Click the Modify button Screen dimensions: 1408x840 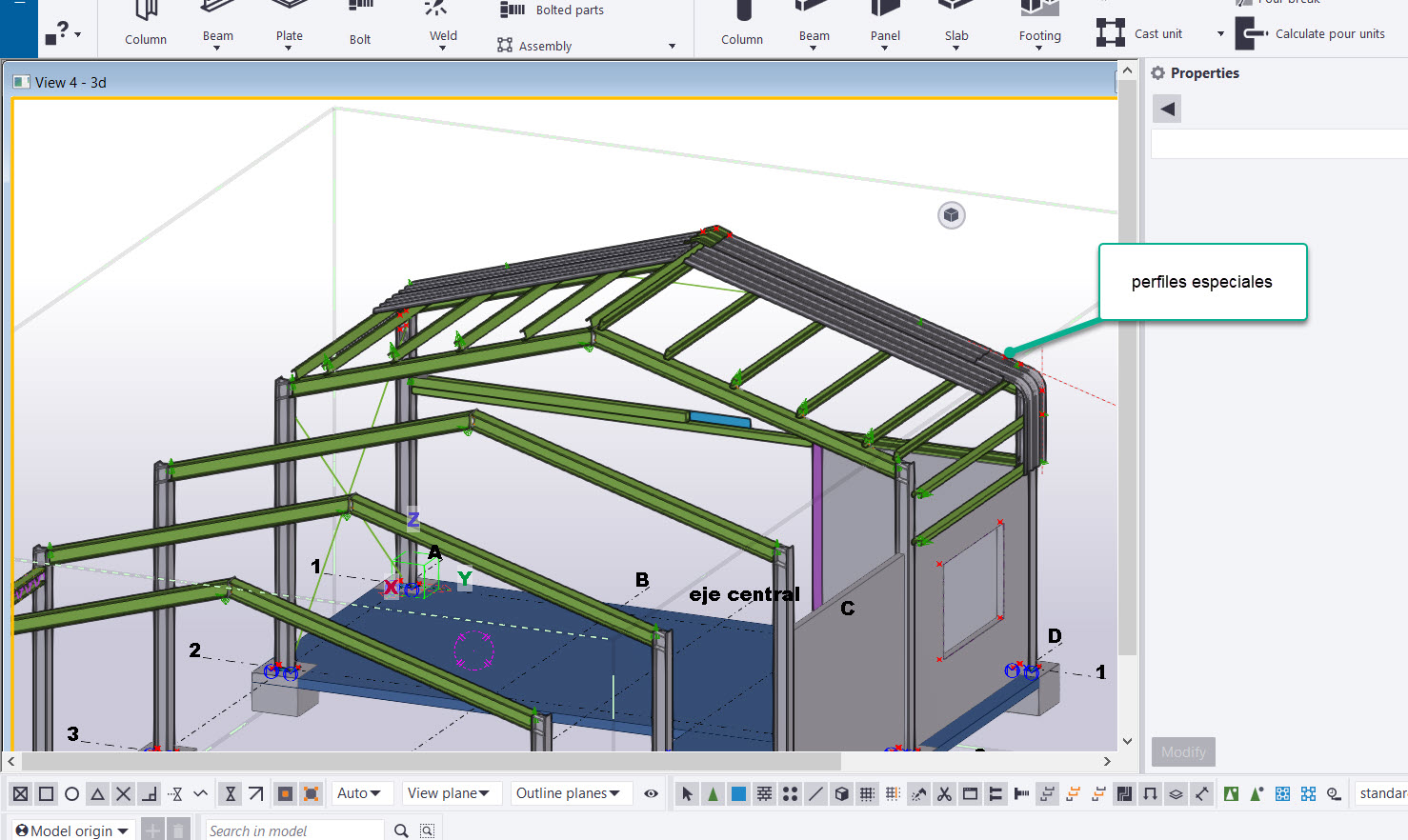click(1183, 751)
